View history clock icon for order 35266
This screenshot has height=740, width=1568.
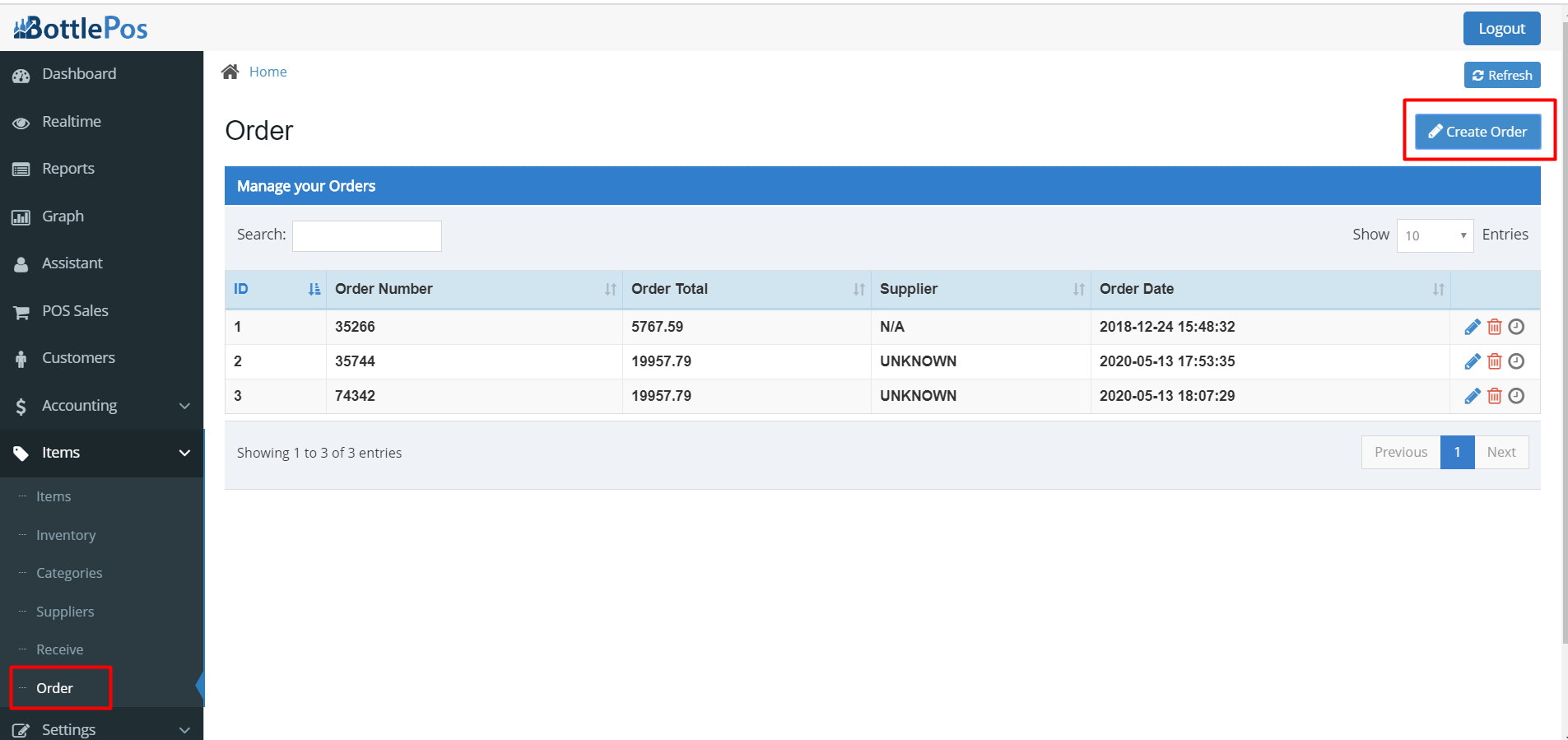(1516, 327)
